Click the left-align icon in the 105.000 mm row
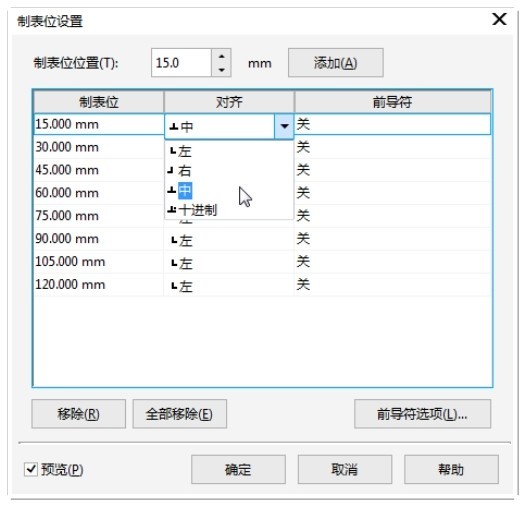The image size is (525, 506). (174, 263)
